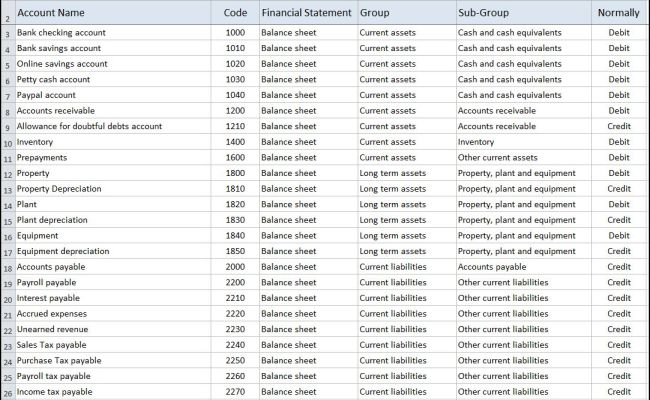This screenshot has height=400, width=650.
Task: Select the Income tax payable cell
Action: [x=113, y=392]
